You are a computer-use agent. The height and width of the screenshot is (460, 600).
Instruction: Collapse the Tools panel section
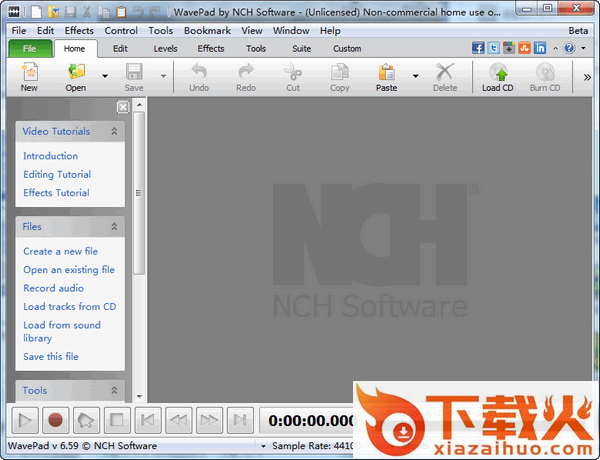(114, 390)
